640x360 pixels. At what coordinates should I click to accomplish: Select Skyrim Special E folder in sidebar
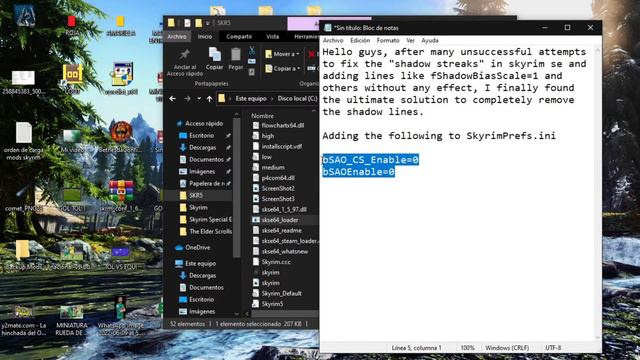tap(210, 220)
